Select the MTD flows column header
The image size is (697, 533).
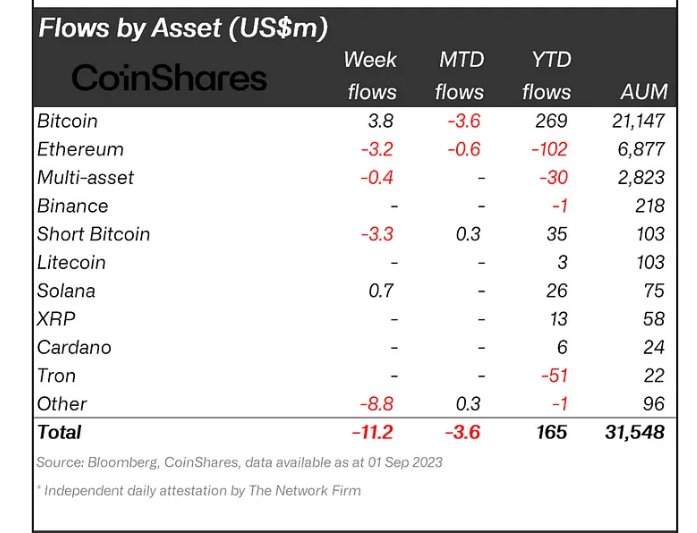(459, 75)
